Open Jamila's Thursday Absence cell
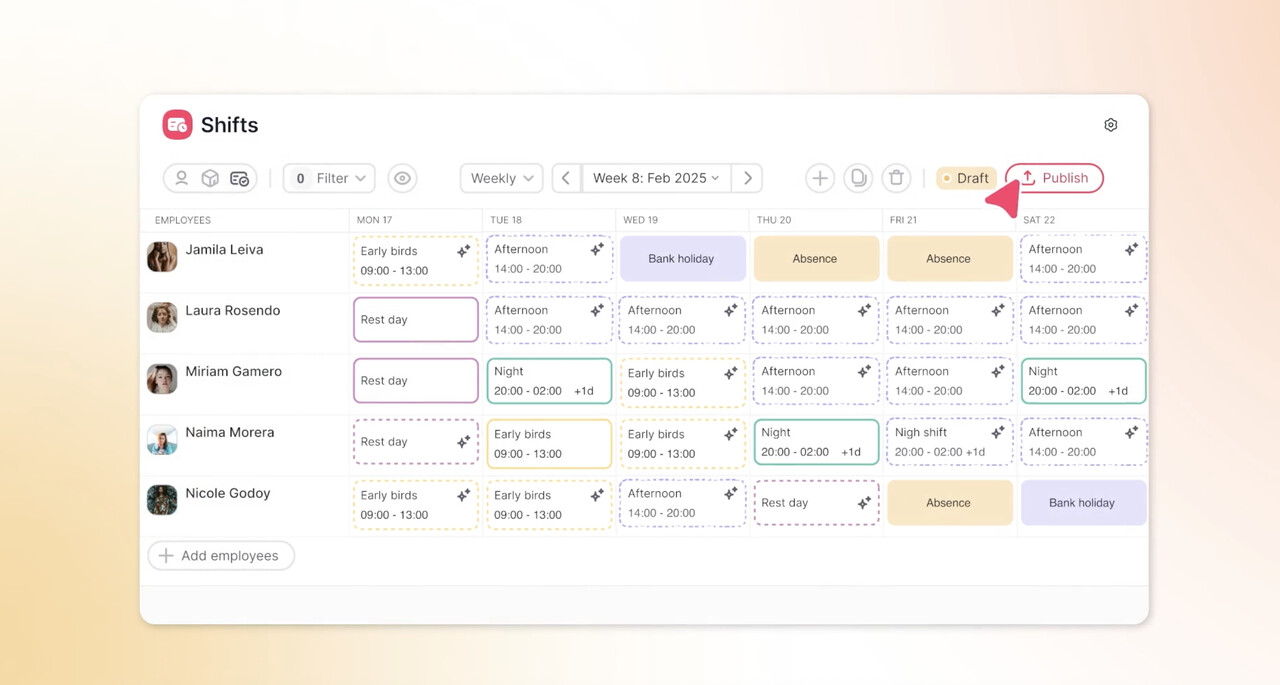The image size is (1280, 685). click(816, 259)
